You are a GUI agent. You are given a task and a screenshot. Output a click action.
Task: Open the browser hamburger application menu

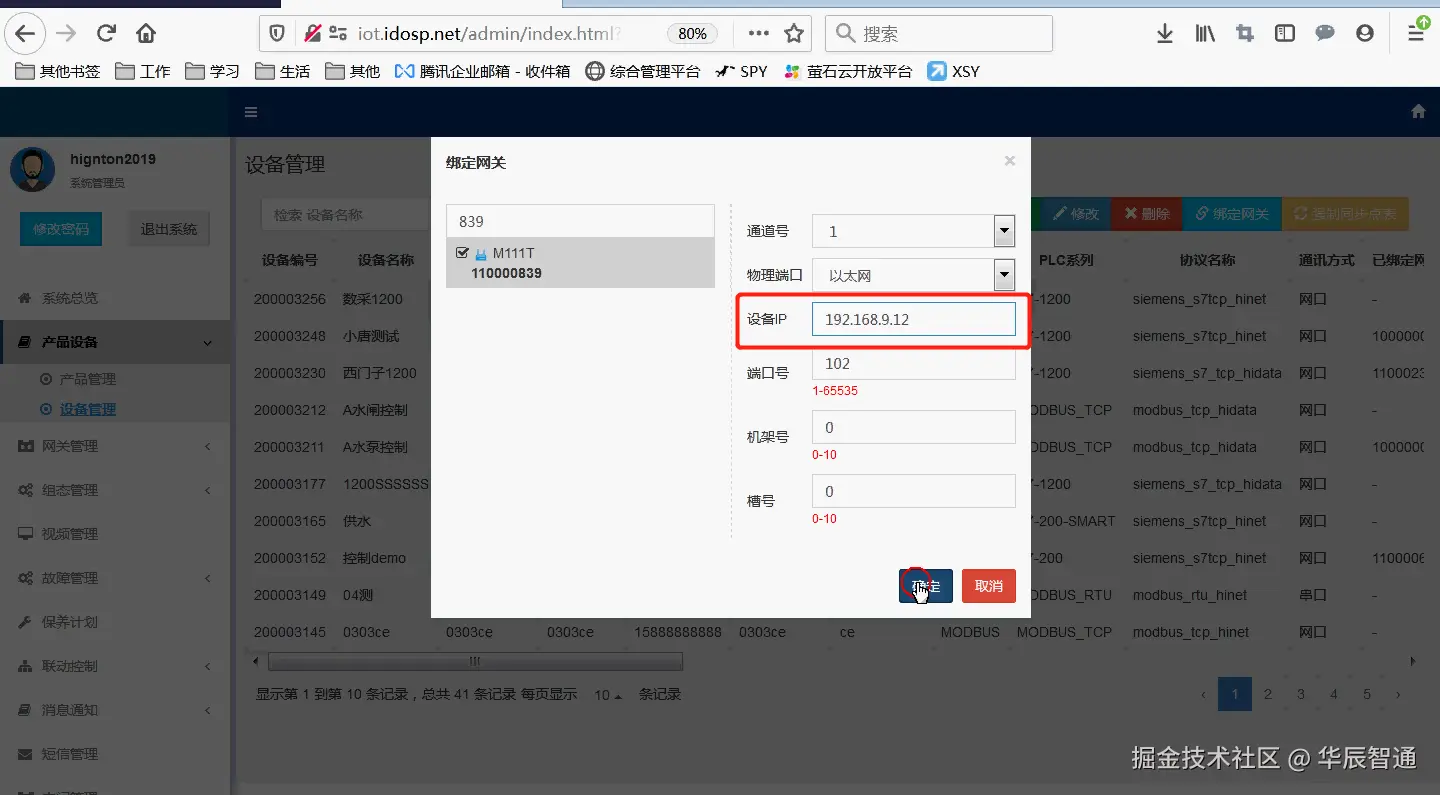click(x=1416, y=34)
